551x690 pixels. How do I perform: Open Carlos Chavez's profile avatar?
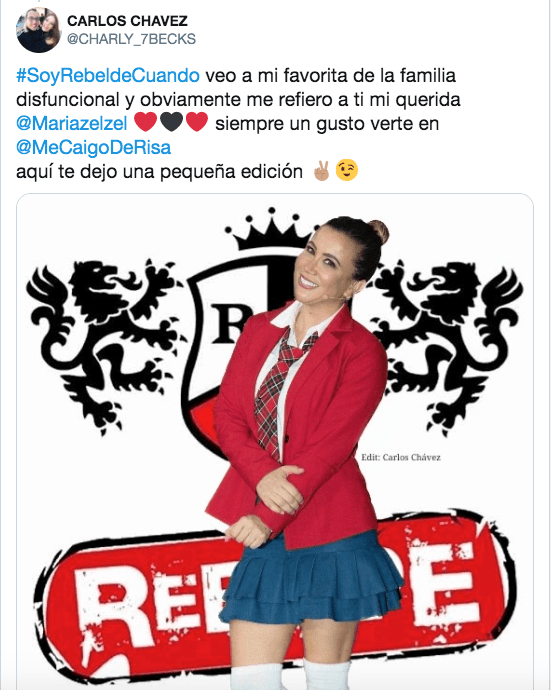click(x=39, y=30)
